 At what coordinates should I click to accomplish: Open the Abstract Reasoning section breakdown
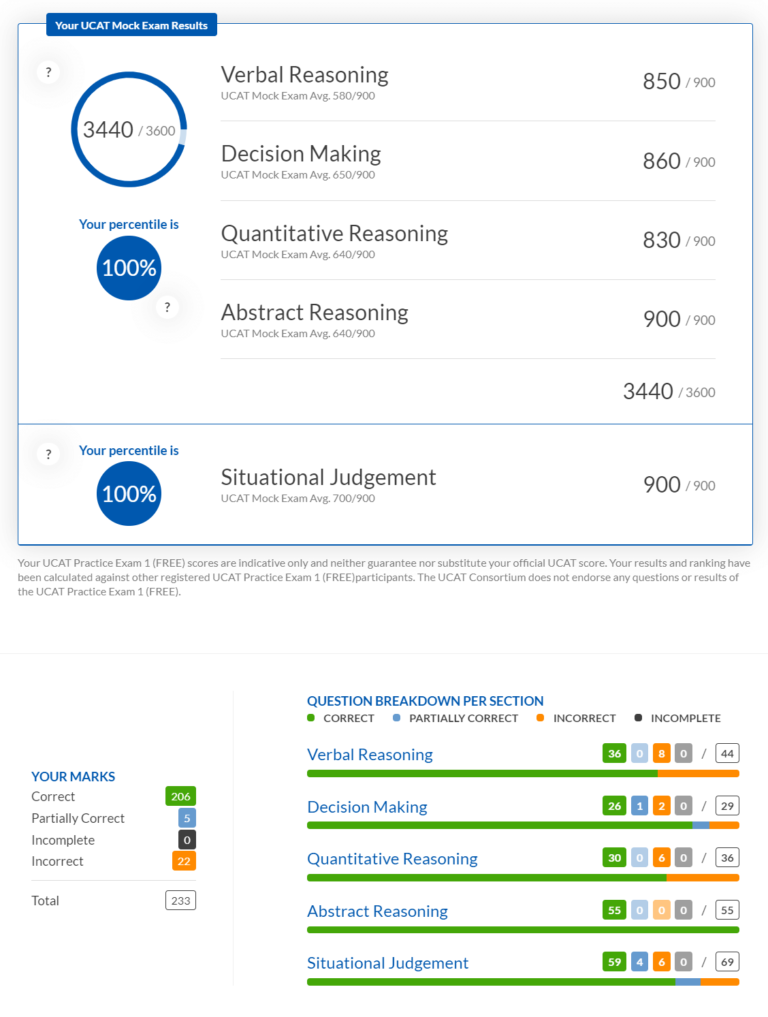coord(377,911)
